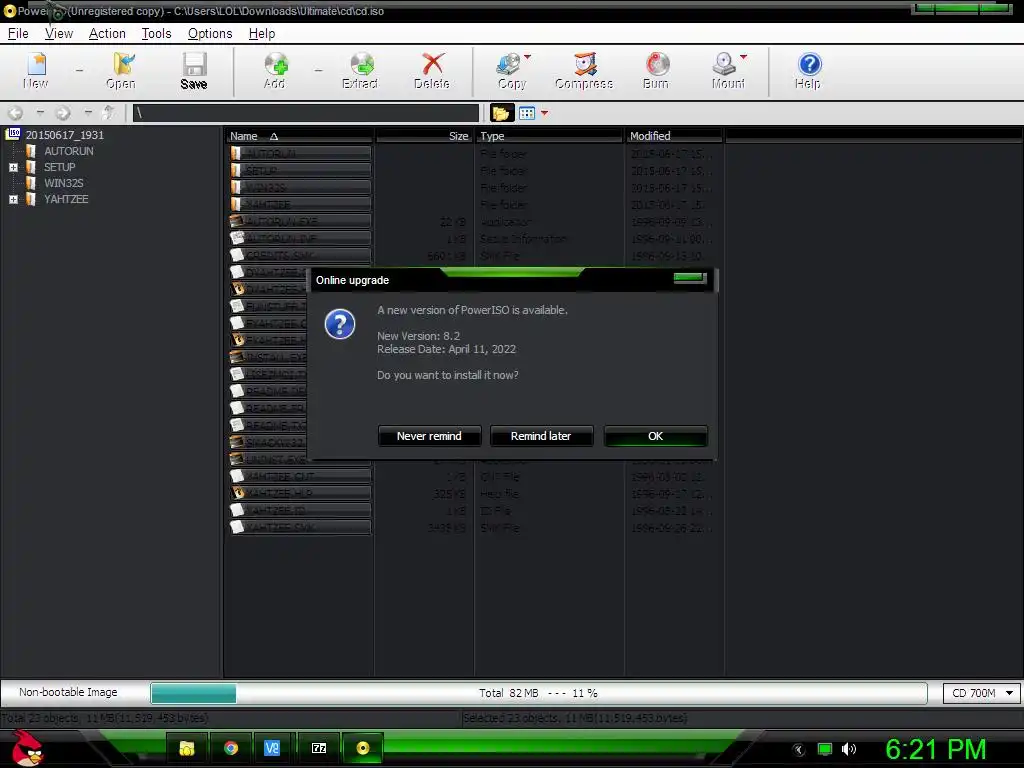Open the Copy dropdown arrow
Image resolution: width=1024 pixels, height=768 pixels.
point(528,57)
